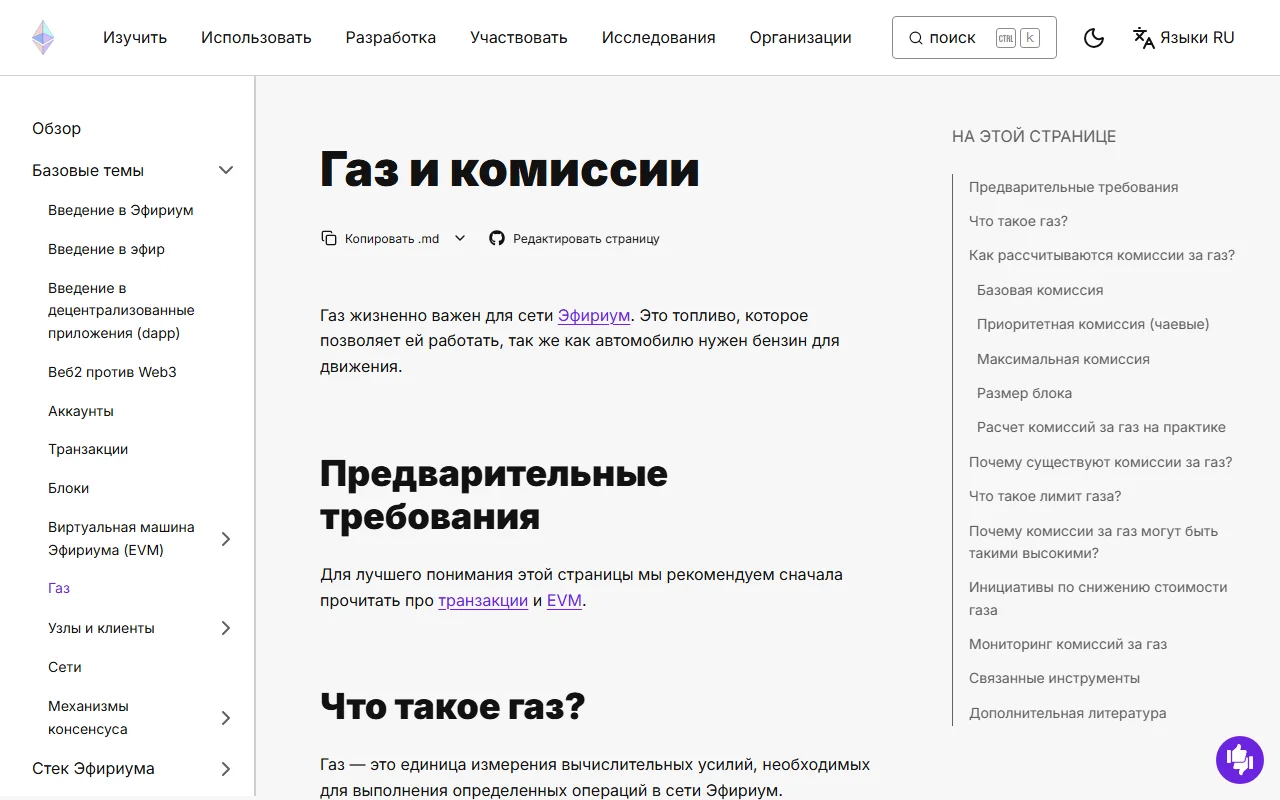The height and width of the screenshot is (800, 1280).
Task: Follow the транзакции link in prerequisites
Action: click(x=483, y=600)
